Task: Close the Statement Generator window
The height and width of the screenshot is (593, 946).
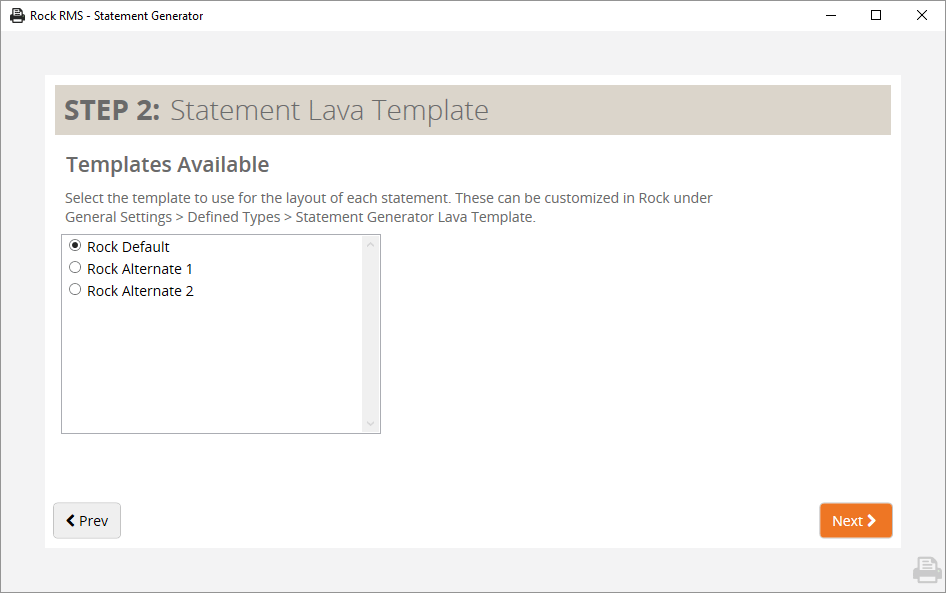Action: pos(922,16)
